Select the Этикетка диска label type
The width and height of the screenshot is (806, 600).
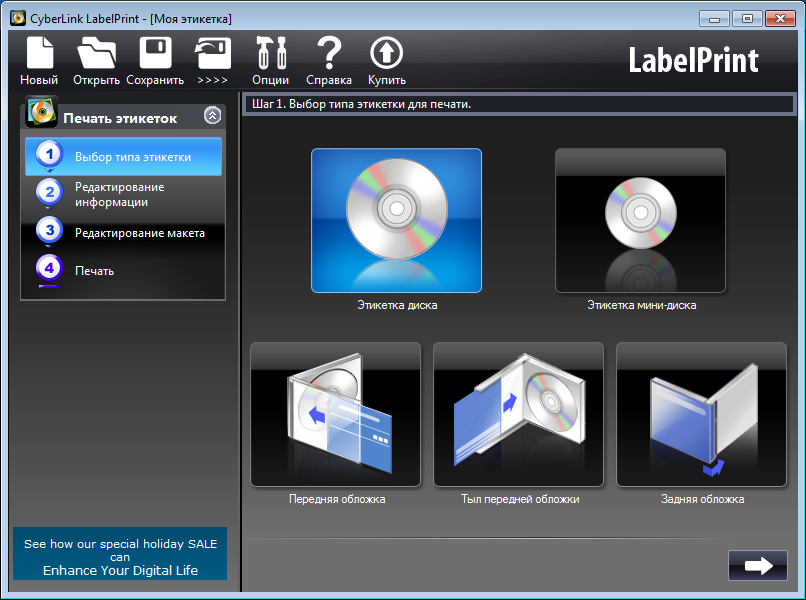pyautogui.click(x=396, y=221)
